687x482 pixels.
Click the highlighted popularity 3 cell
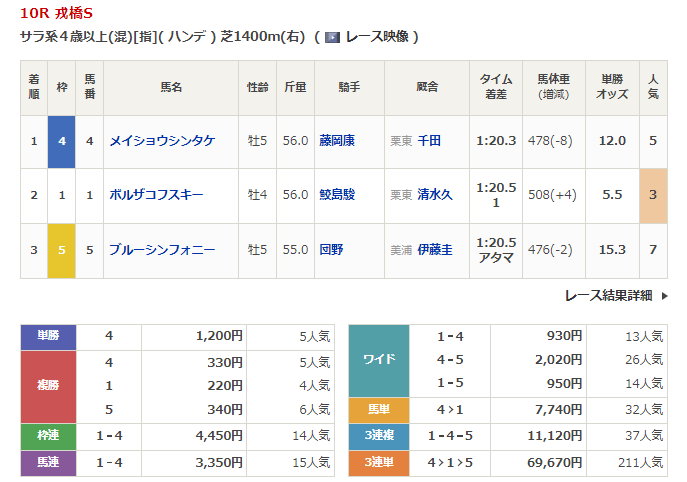(x=653, y=195)
